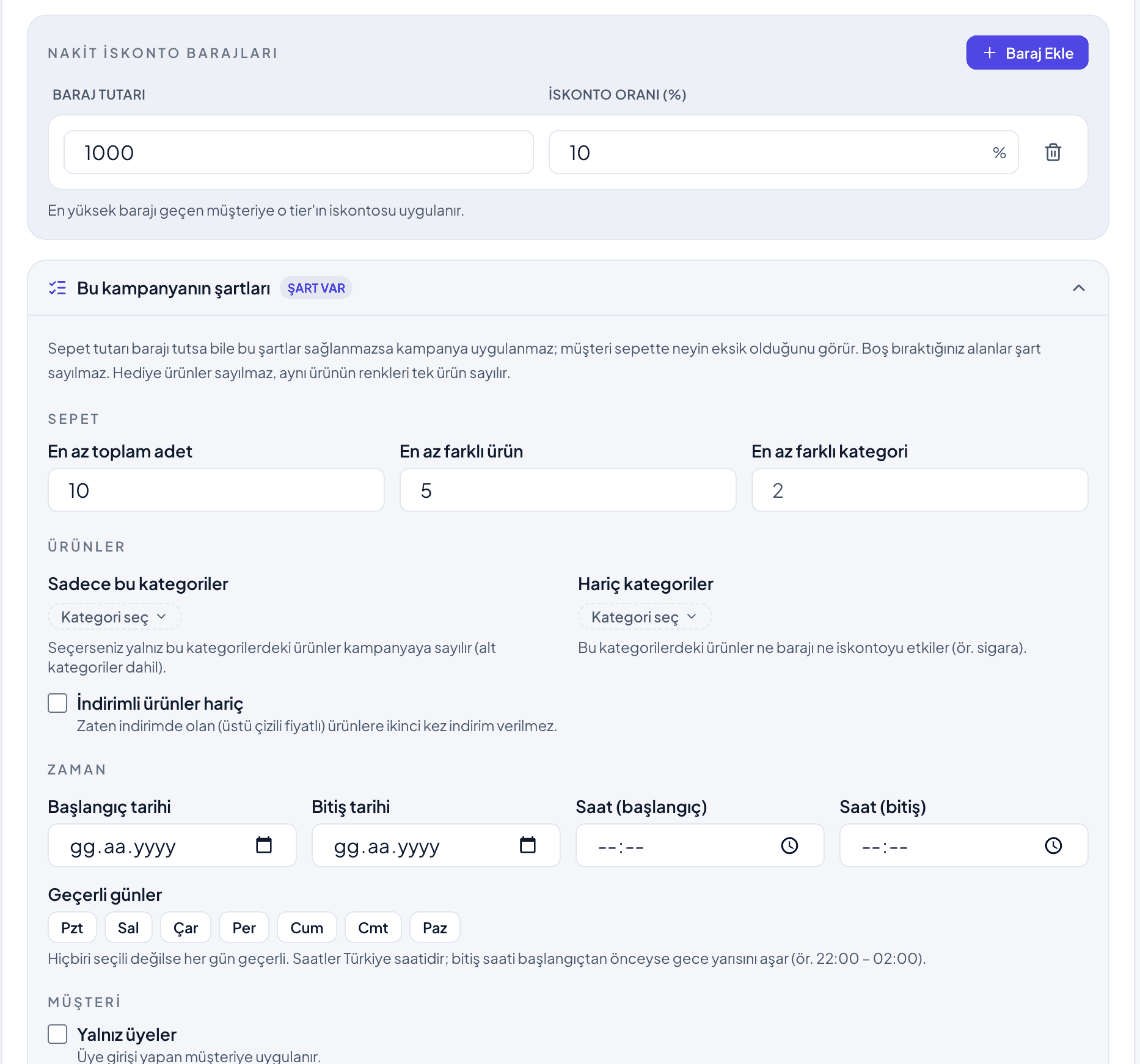Screen dimensions: 1140x1064
Task: Focus the En az farklı ürün field
Action: click(568, 490)
